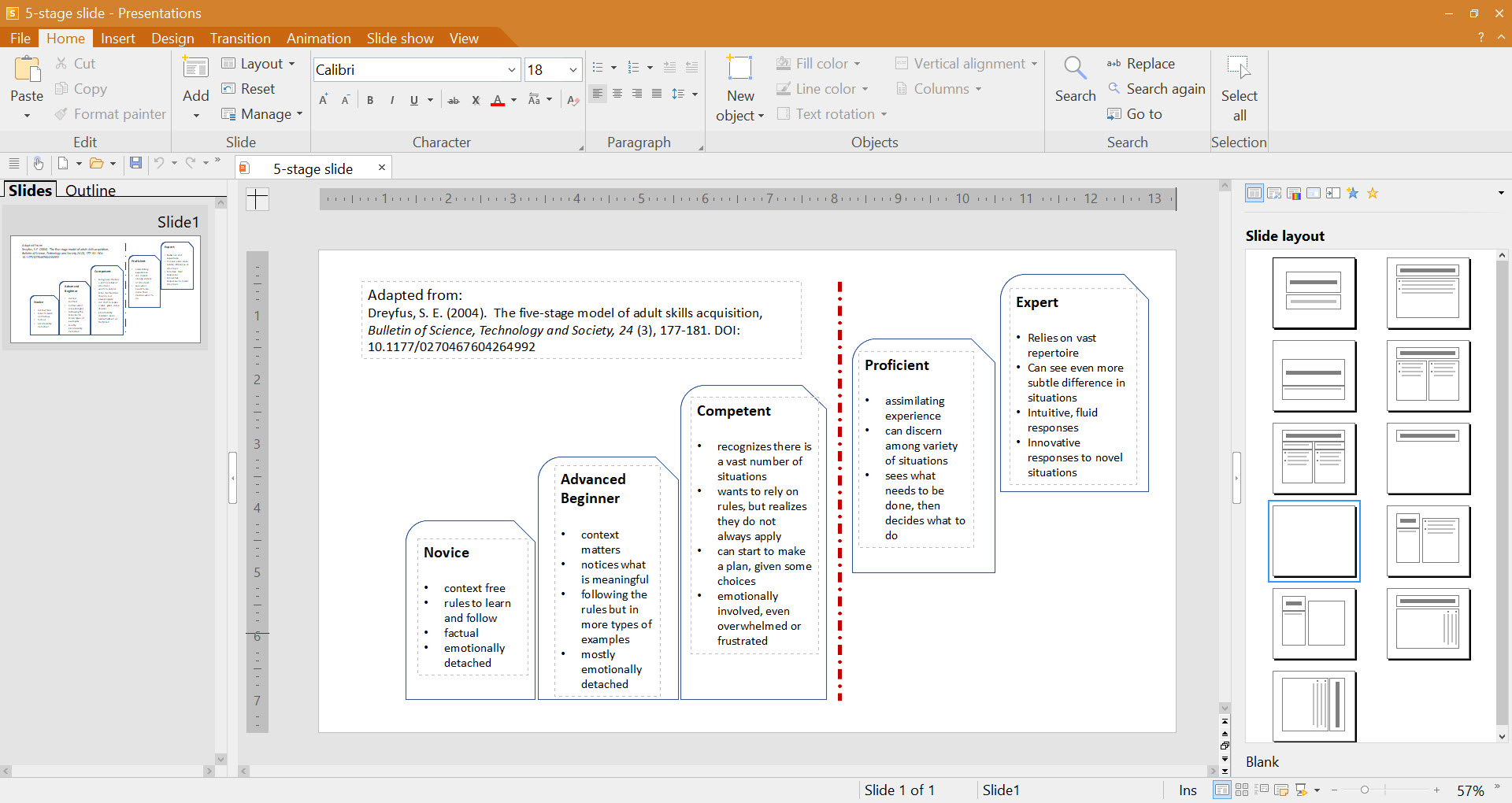Screen dimensions: 1512x803
Task: Select the Blank slide layout thumbnail
Action: (x=1314, y=542)
